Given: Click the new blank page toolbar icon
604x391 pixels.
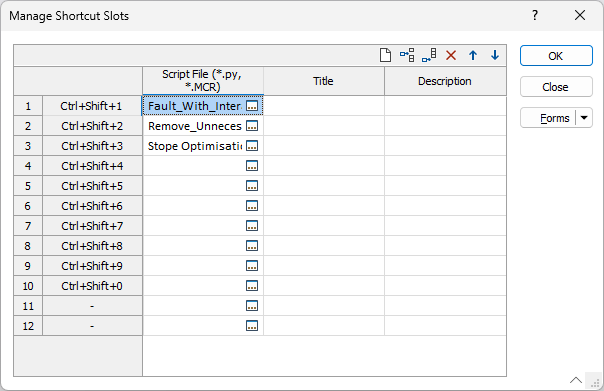Looking at the screenshot, I should click(x=385, y=55).
